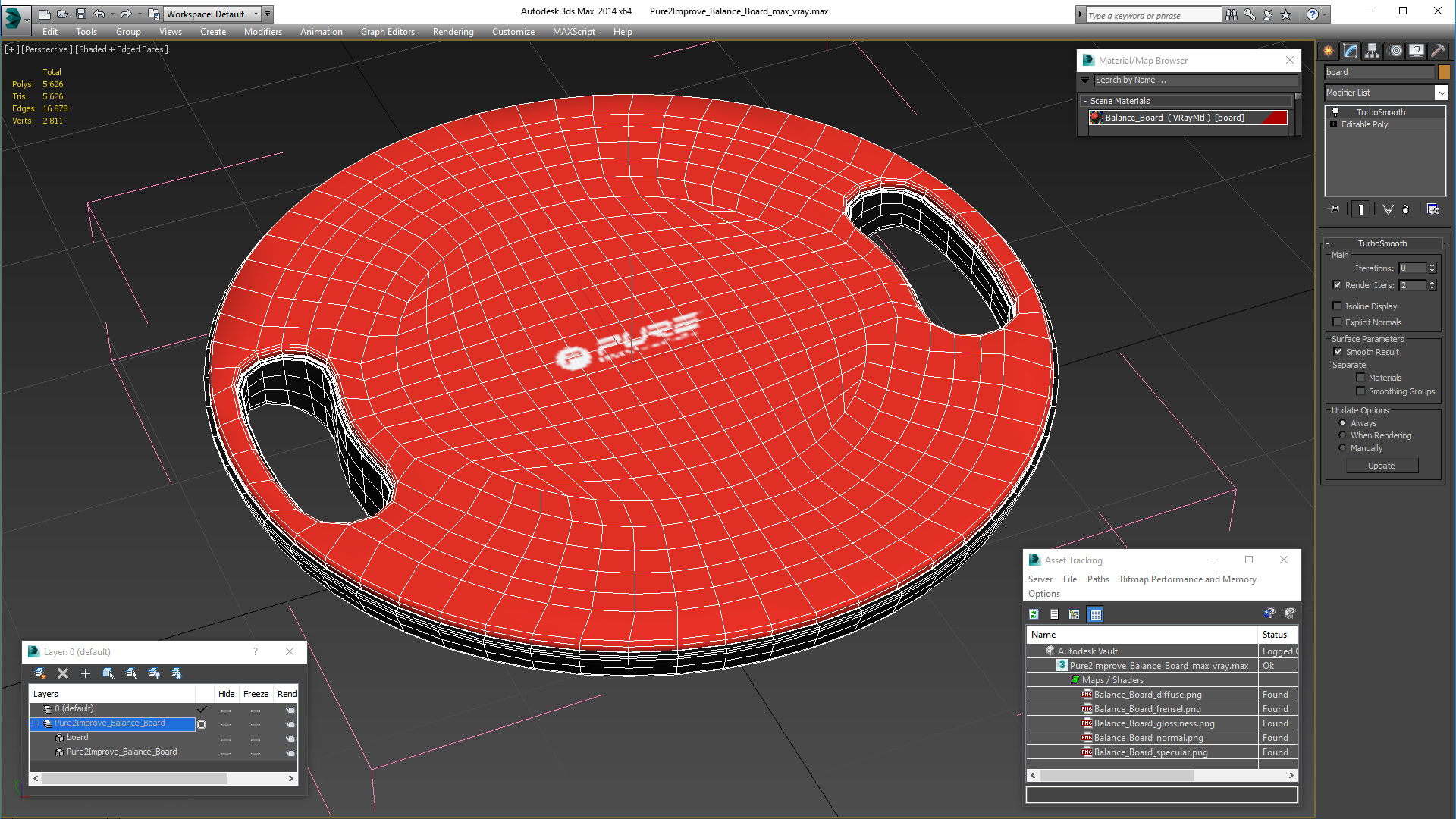Switch Asset Tracking to table view icon
The width and height of the screenshot is (1456, 819).
[1095, 614]
